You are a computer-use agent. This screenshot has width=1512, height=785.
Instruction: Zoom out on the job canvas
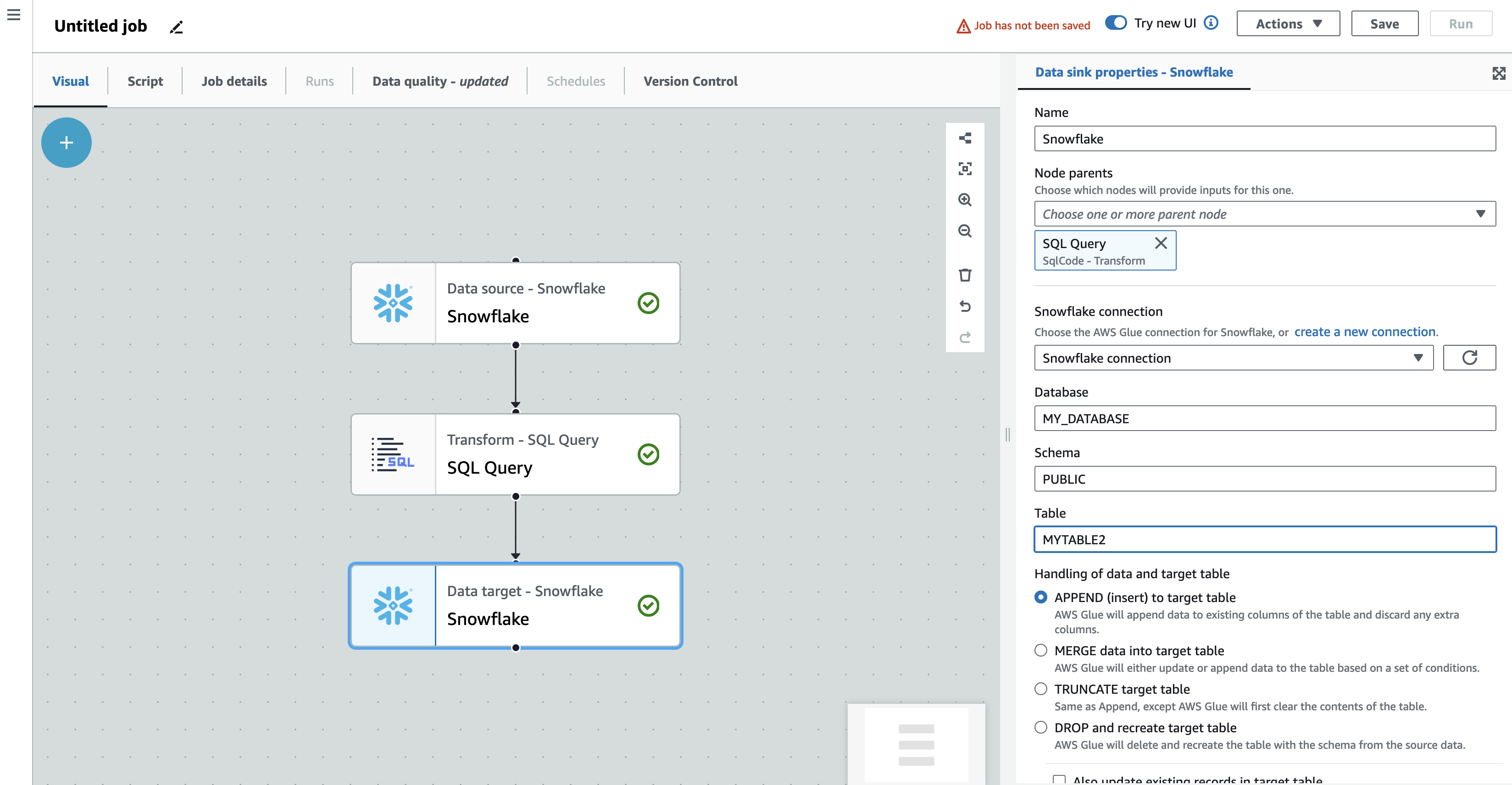click(965, 231)
